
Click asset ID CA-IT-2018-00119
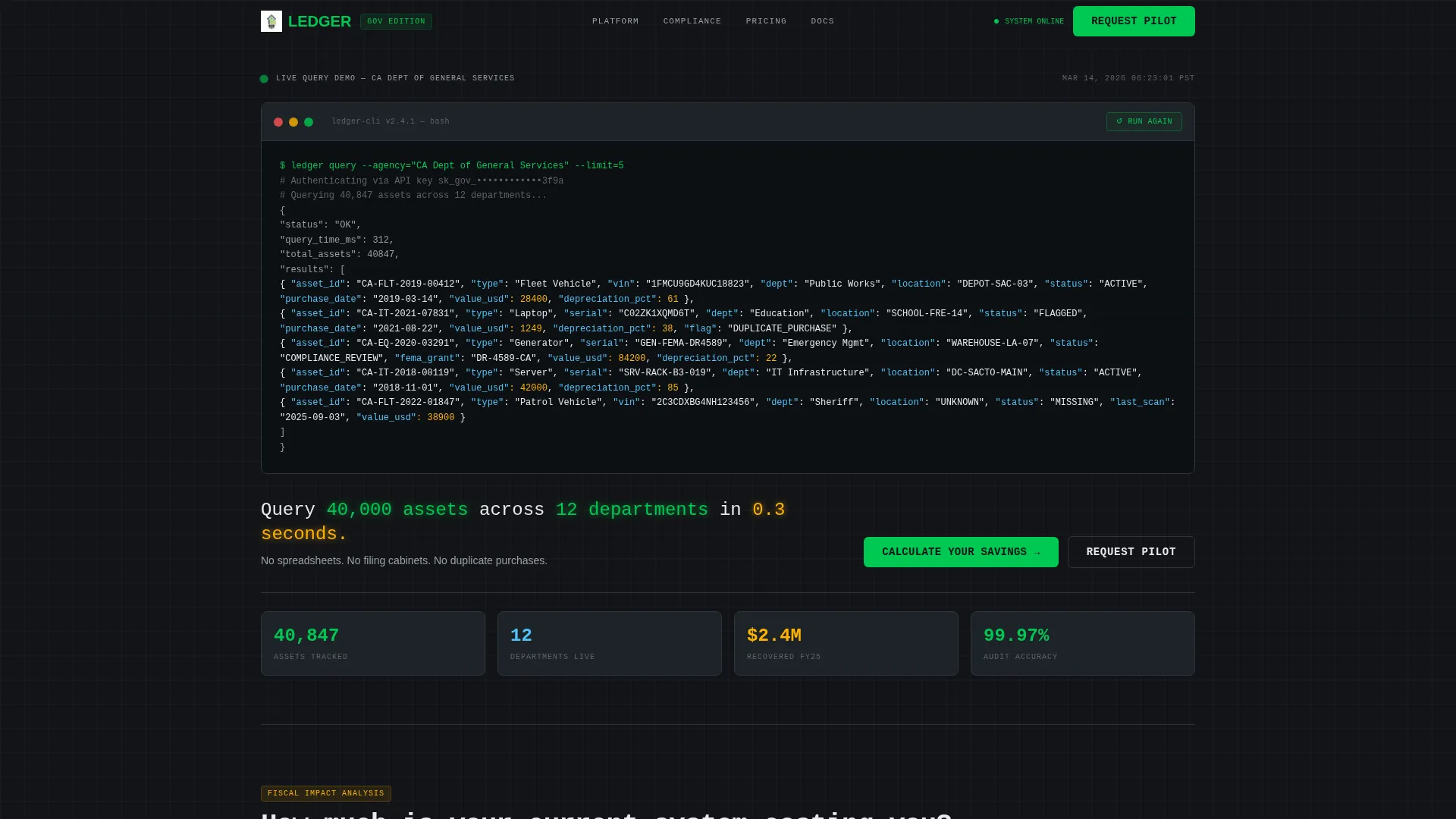(x=406, y=372)
